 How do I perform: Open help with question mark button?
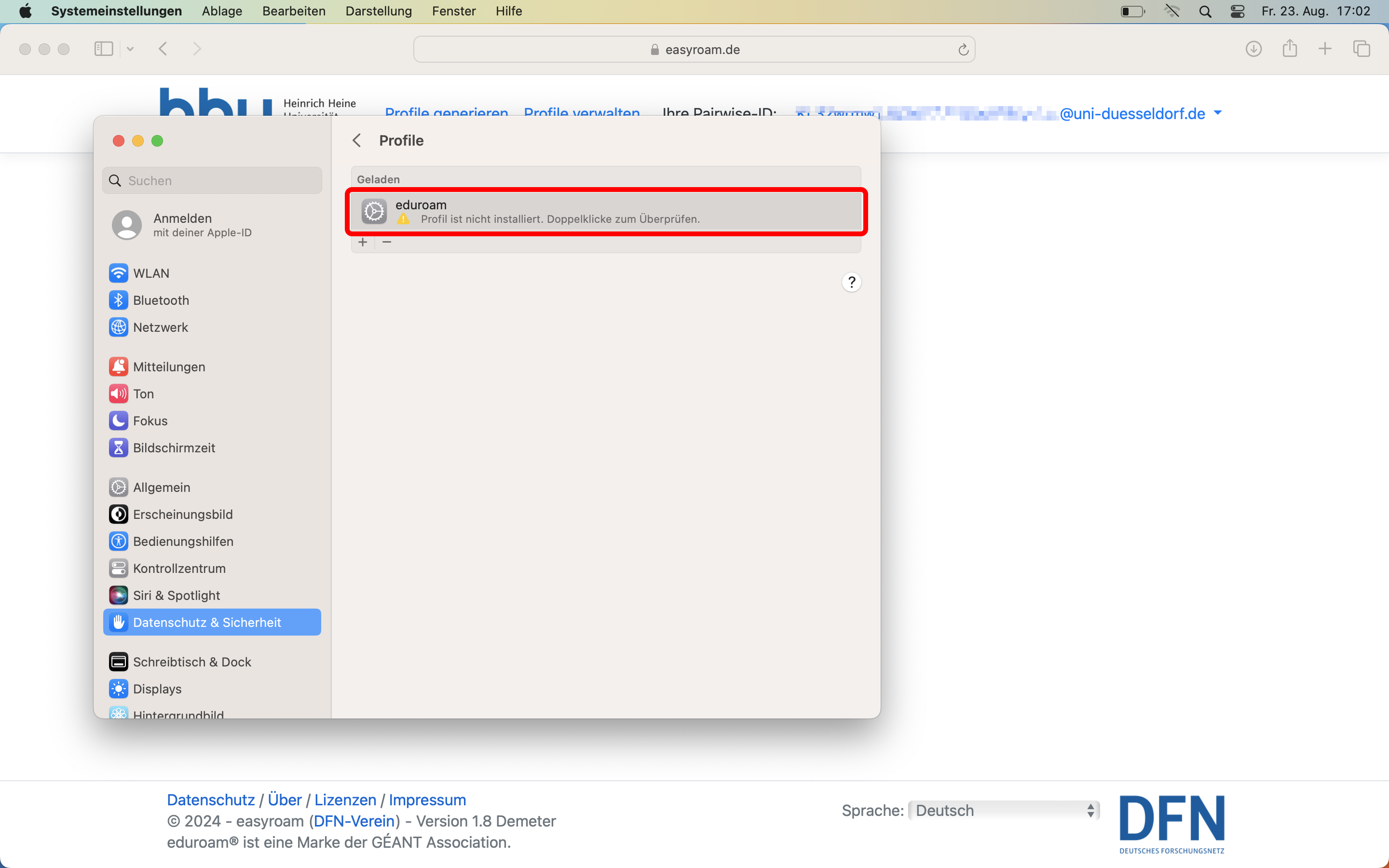851,282
